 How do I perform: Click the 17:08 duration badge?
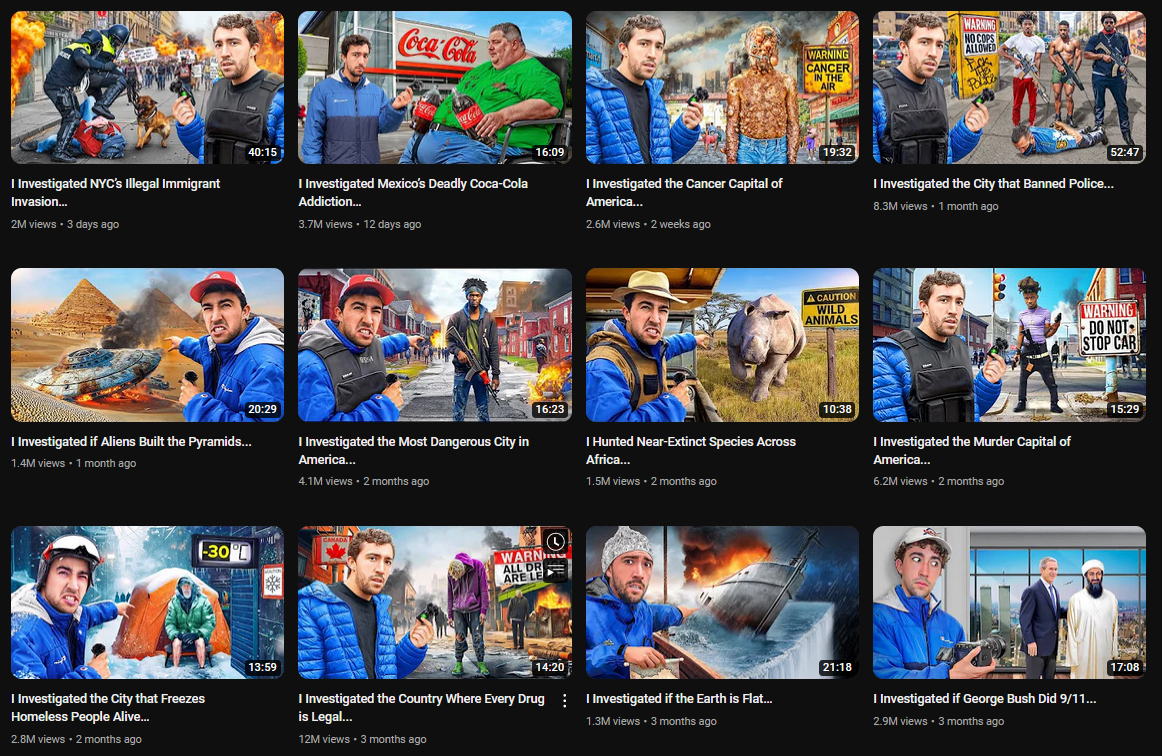click(x=1124, y=667)
